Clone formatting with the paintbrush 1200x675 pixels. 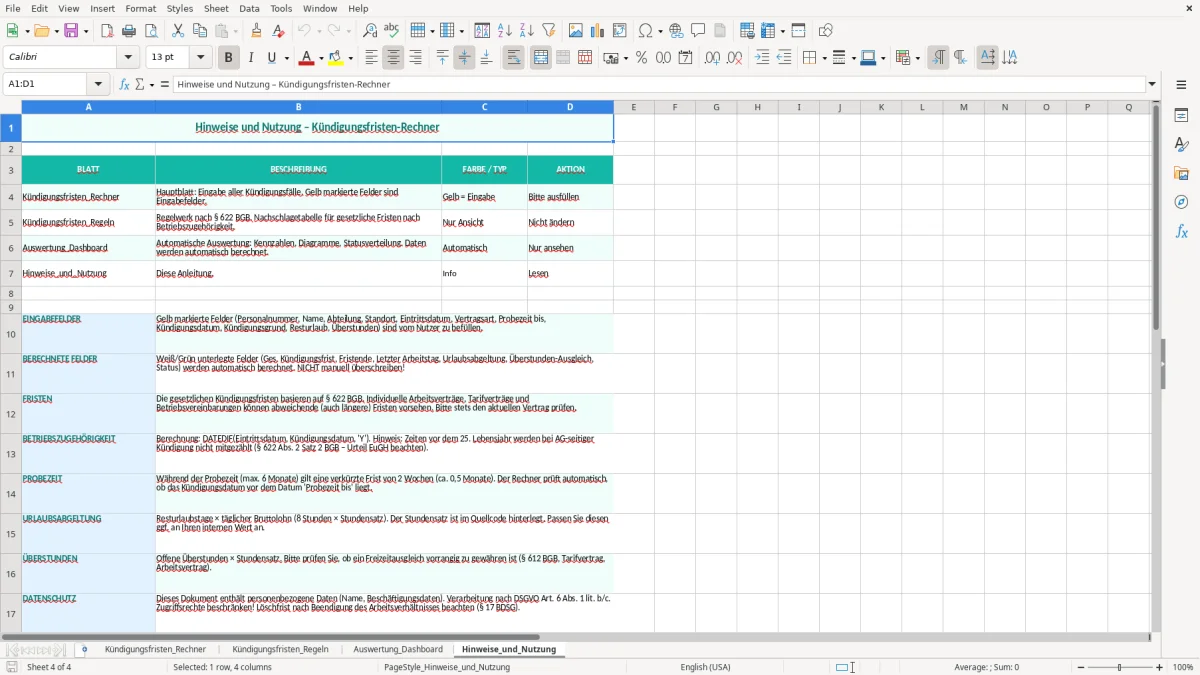256,31
